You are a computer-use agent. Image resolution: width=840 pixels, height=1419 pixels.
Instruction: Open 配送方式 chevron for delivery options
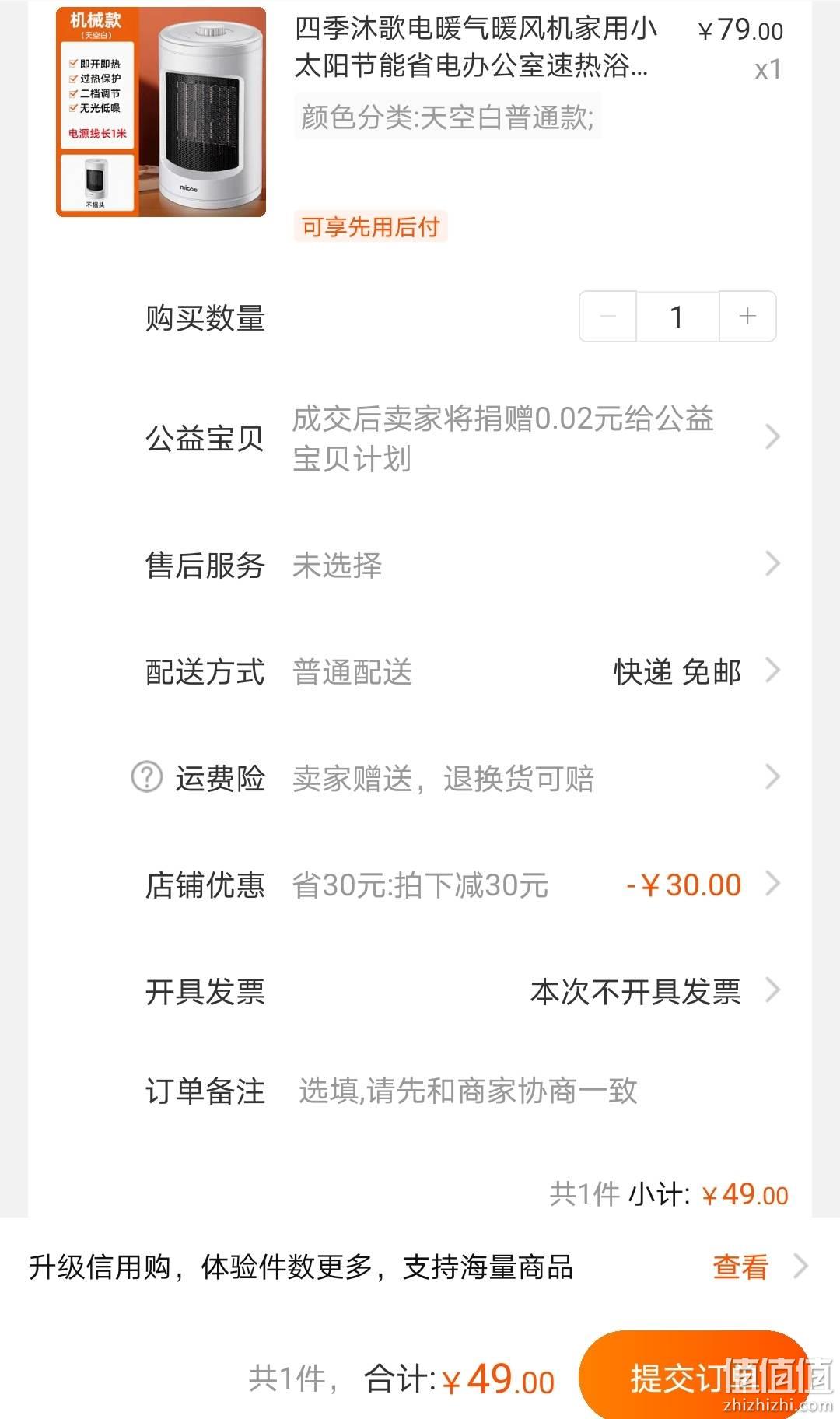click(772, 670)
